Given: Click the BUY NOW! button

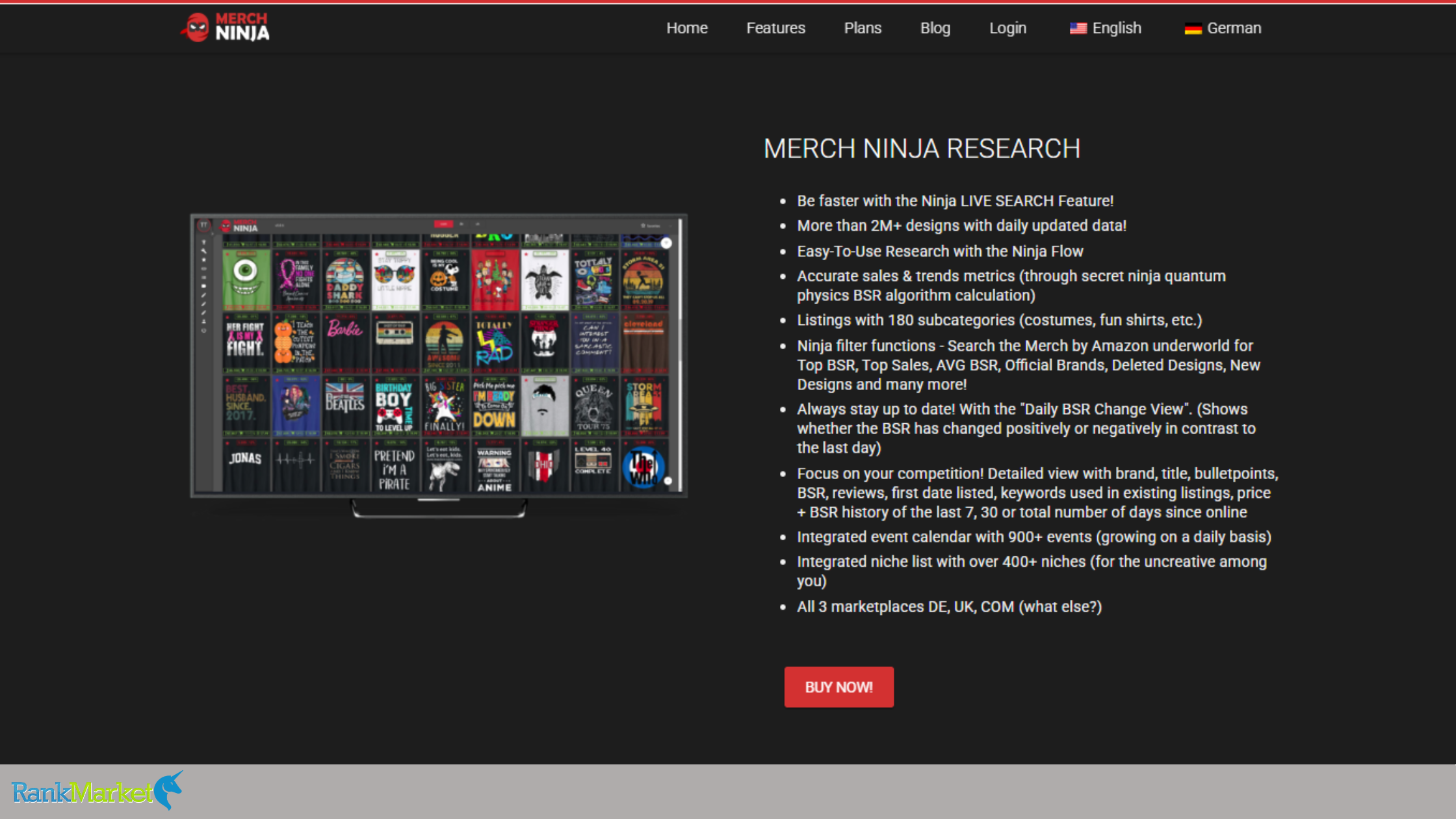Looking at the screenshot, I should point(838,687).
